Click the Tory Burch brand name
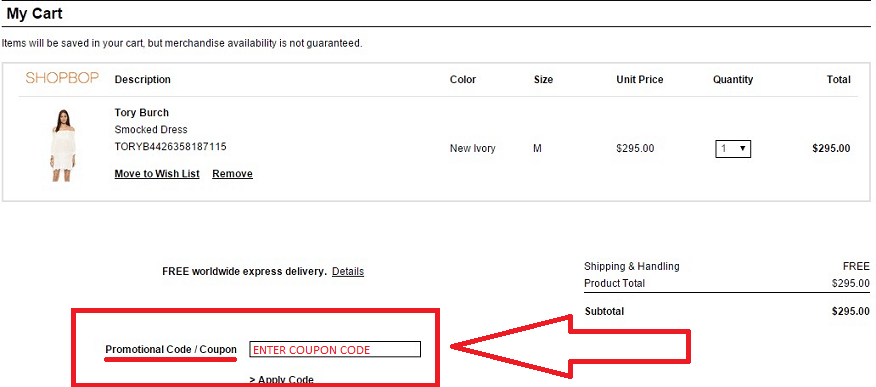The width and height of the screenshot is (876, 387). 141,112
